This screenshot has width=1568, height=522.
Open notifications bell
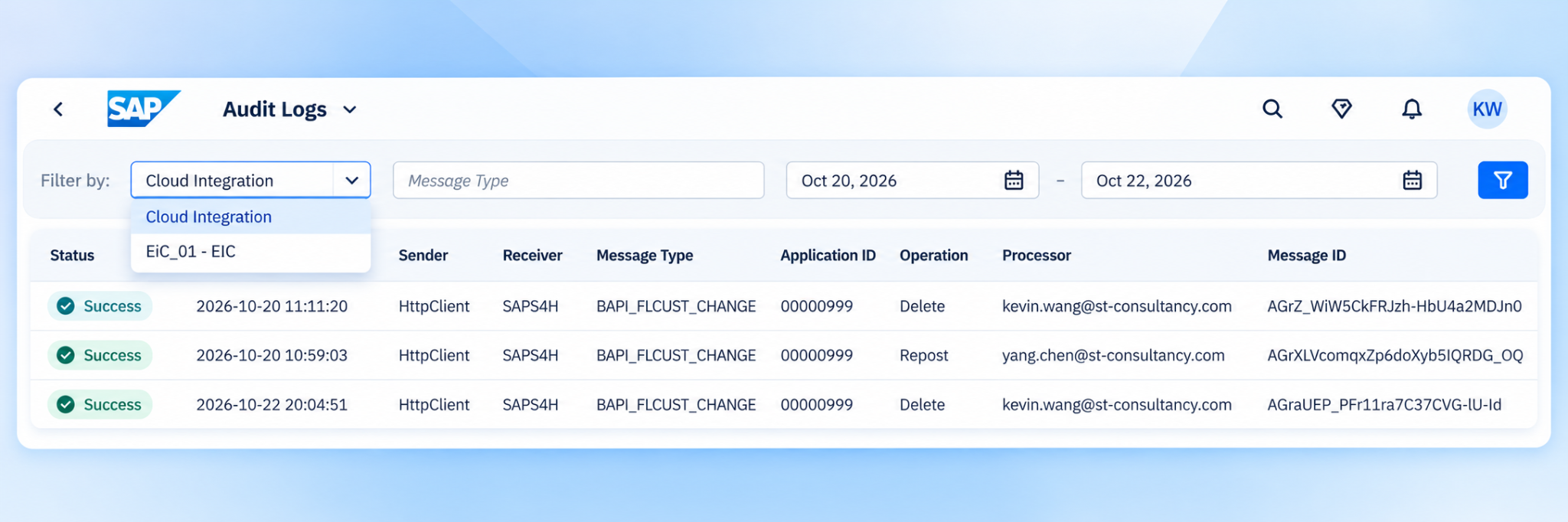tap(1412, 109)
